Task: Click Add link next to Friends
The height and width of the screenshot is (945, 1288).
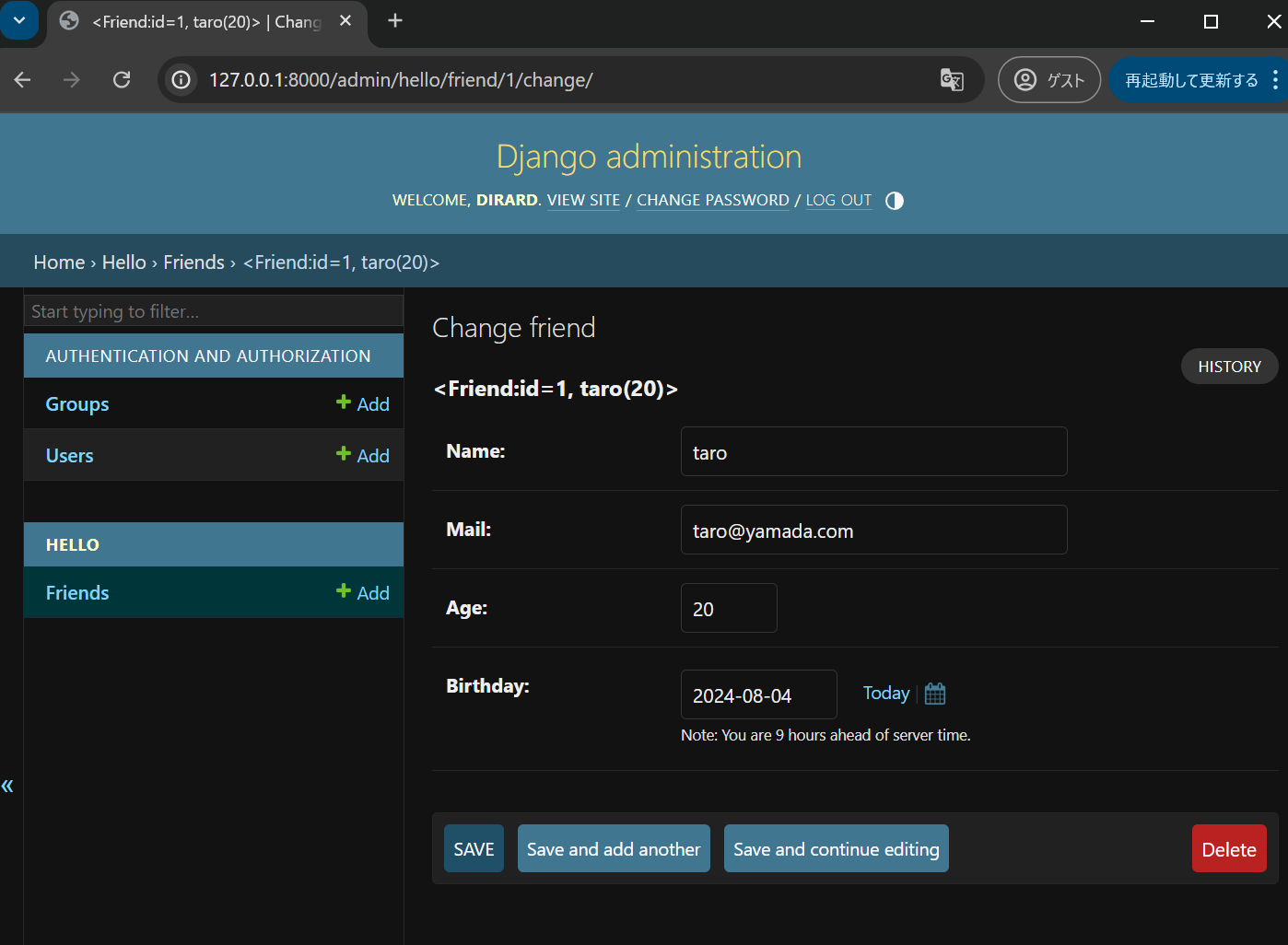Action: (x=373, y=592)
